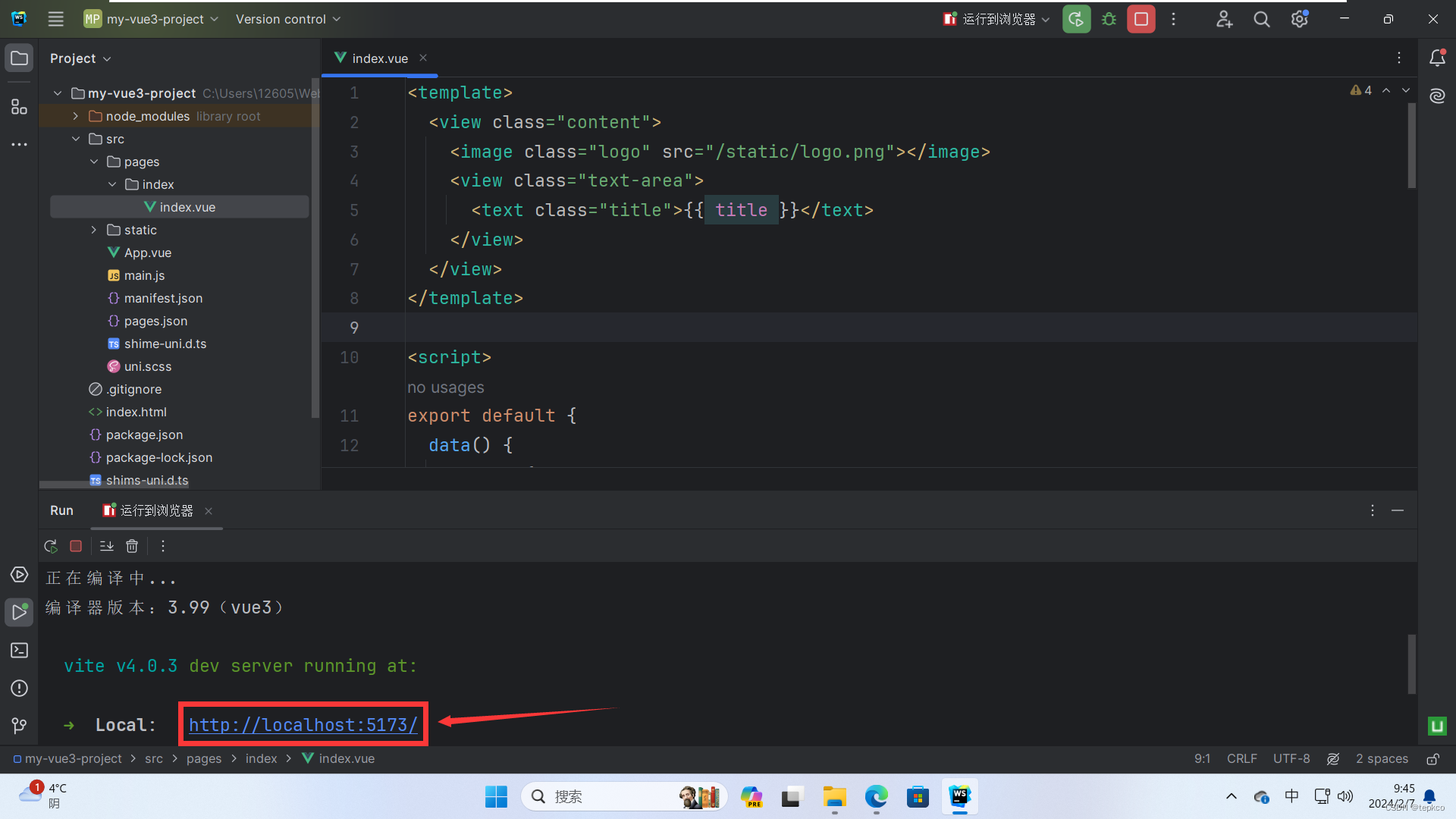Open editor tab options menu
Viewport: 1456px width, 819px height.
click(x=1399, y=58)
